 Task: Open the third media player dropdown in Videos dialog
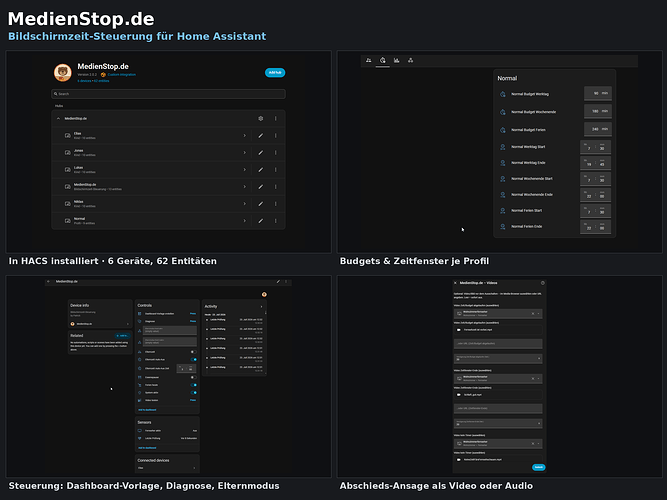coord(498,443)
